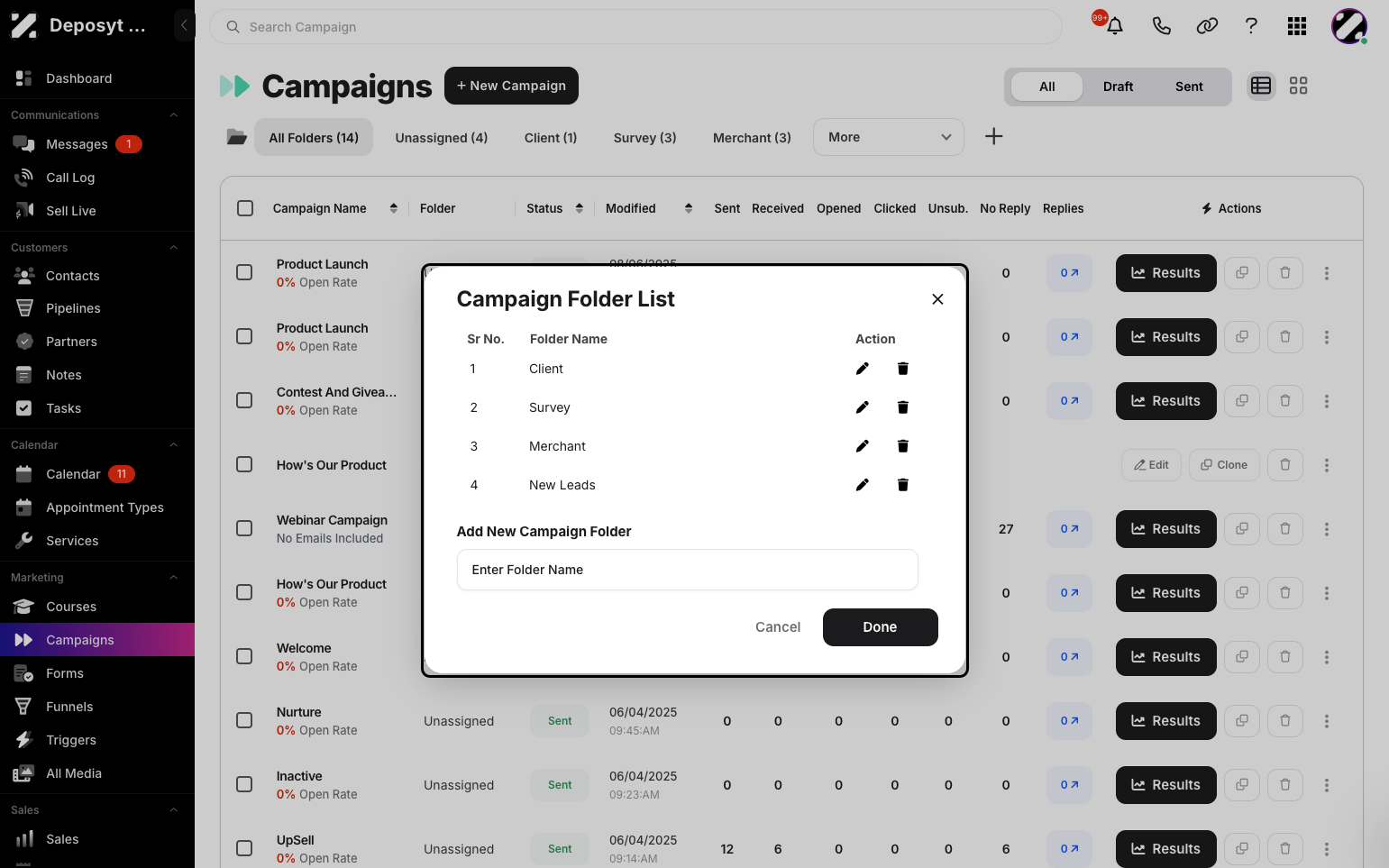
Task: Filter campaigns by Draft
Action: pyautogui.click(x=1118, y=87)
